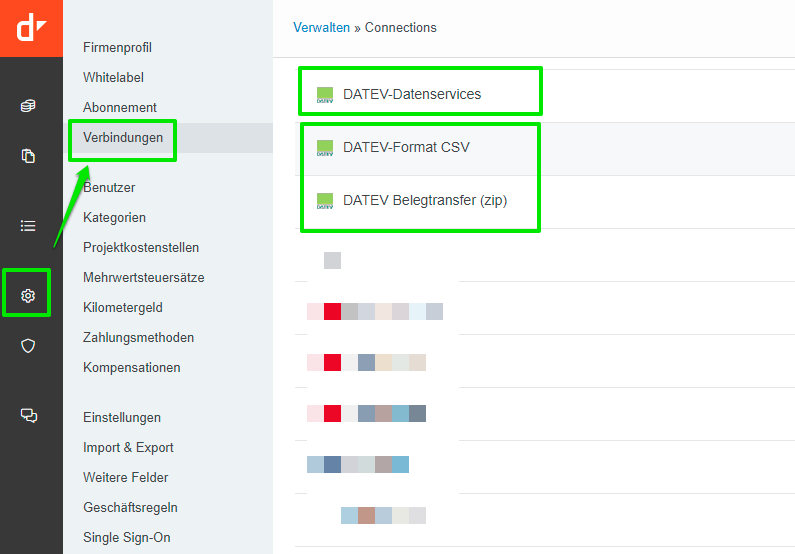Open the settings gear sidebar icon
The width and height of the screenshot is (795, 554).
(x=28, y=295)
